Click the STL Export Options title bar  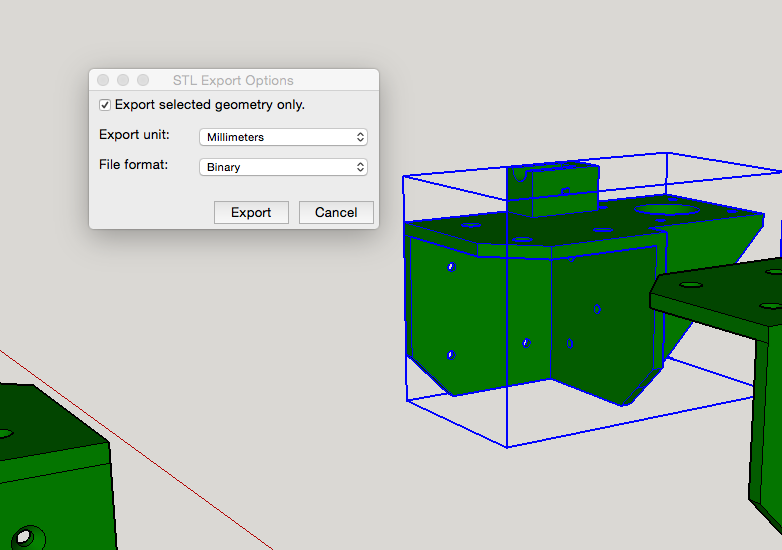click(x=233, y=80)
